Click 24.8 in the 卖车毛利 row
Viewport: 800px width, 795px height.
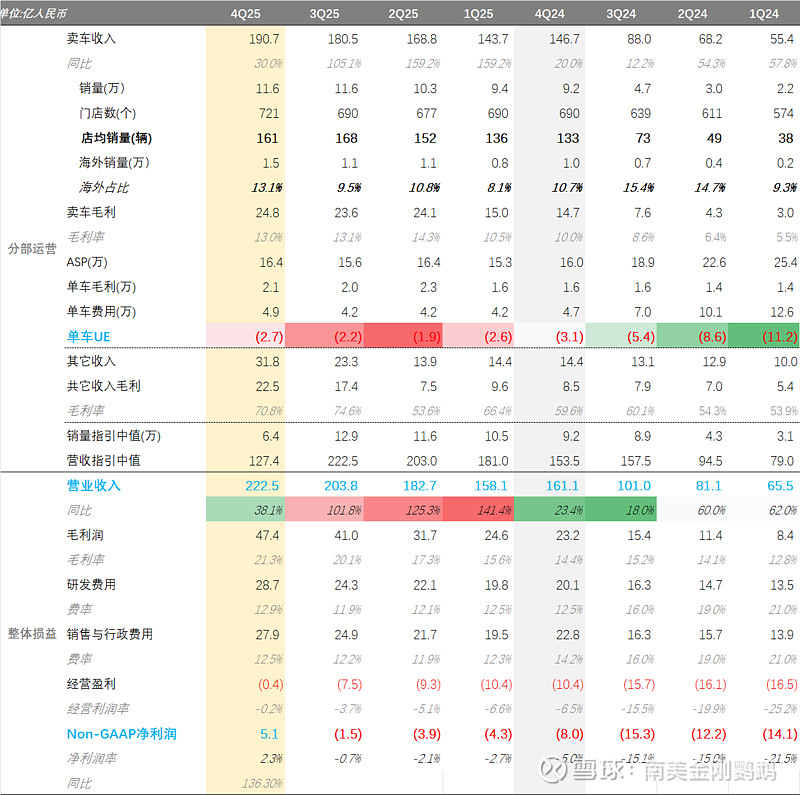[x=267, y=213]
